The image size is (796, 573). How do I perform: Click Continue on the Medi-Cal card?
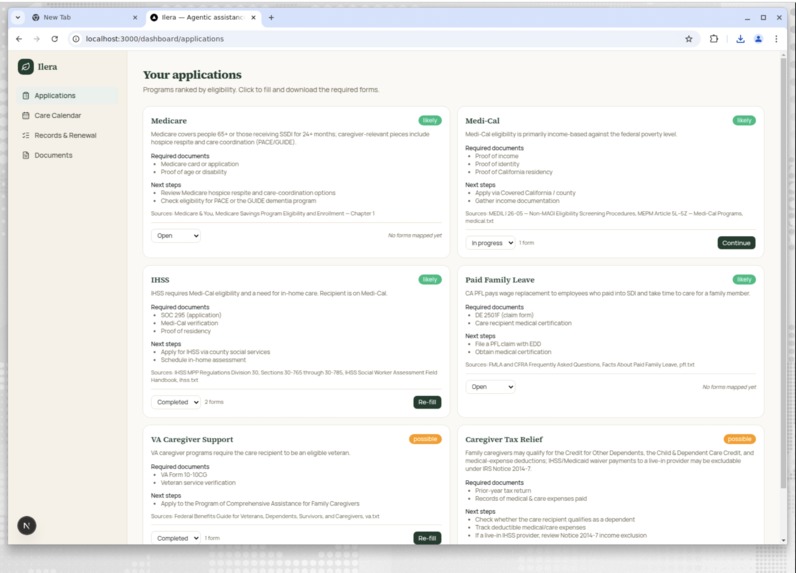[736, 243]
